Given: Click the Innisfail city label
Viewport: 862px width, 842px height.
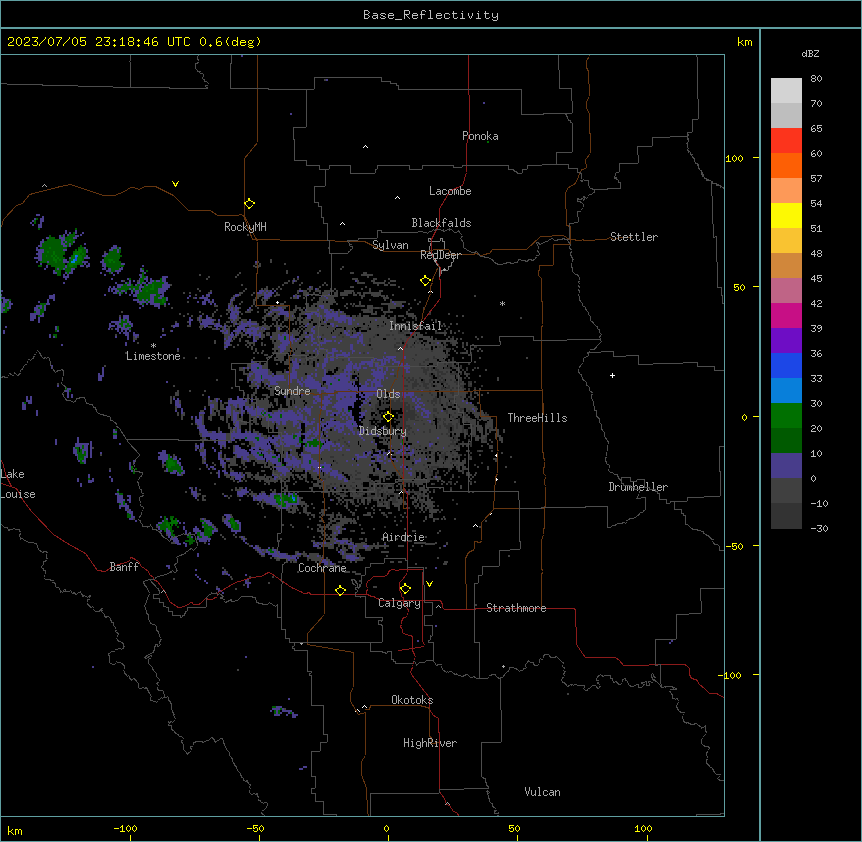Looking at the screenshot, I should [415, 326].
